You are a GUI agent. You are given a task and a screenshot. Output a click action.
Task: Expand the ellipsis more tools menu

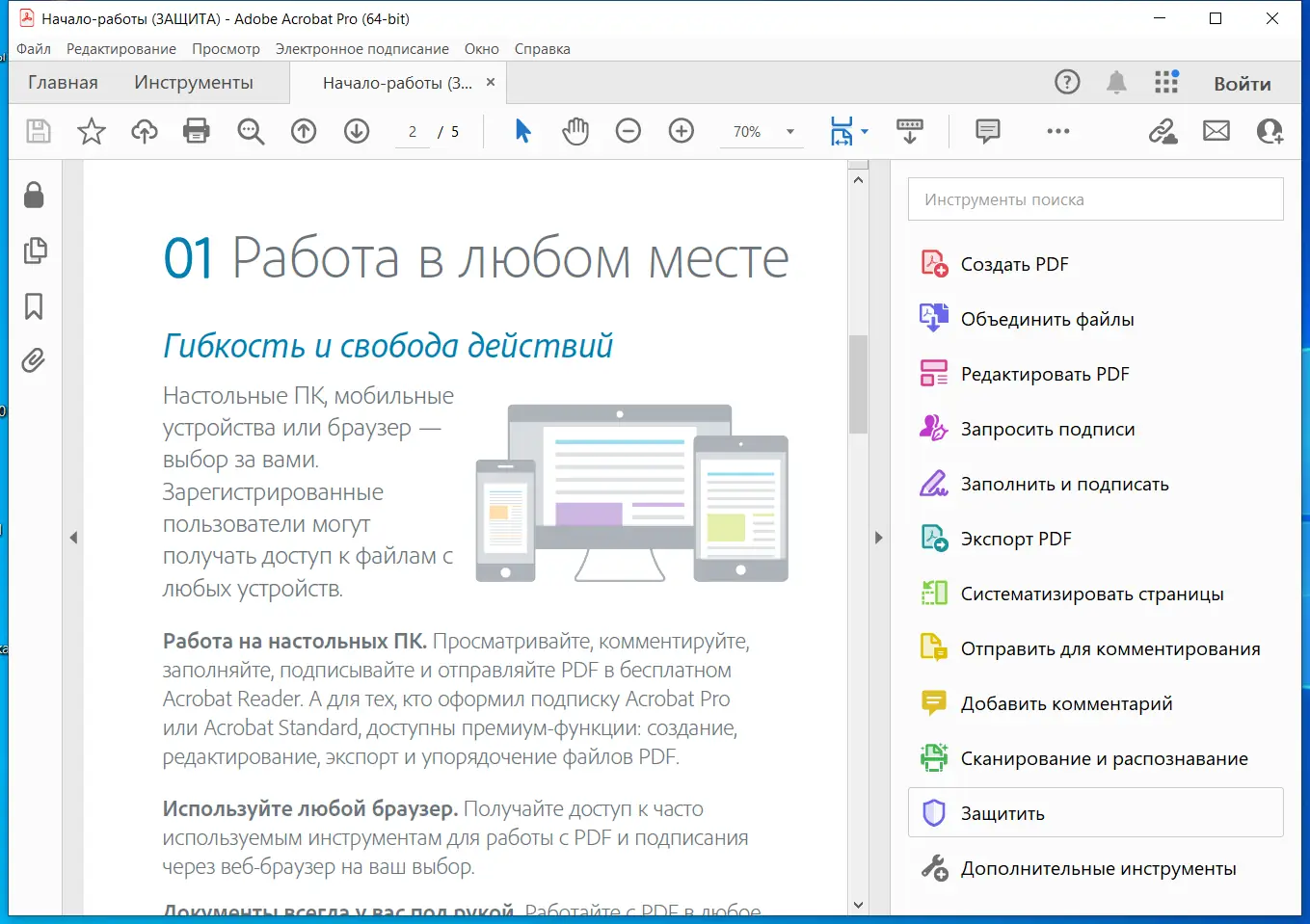pos(1057,131)
